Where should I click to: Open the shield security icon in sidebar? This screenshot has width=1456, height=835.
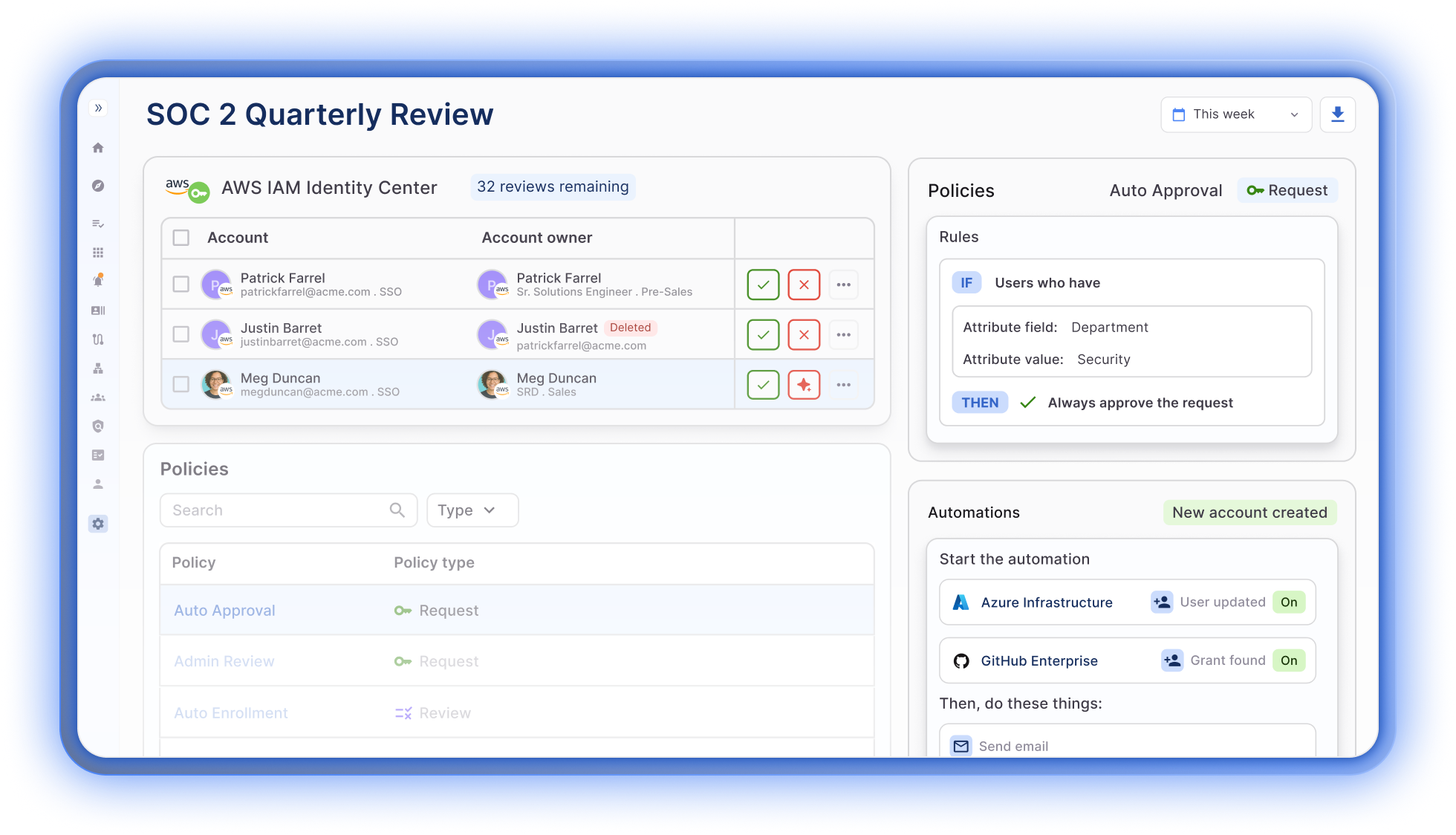point(97,426)
